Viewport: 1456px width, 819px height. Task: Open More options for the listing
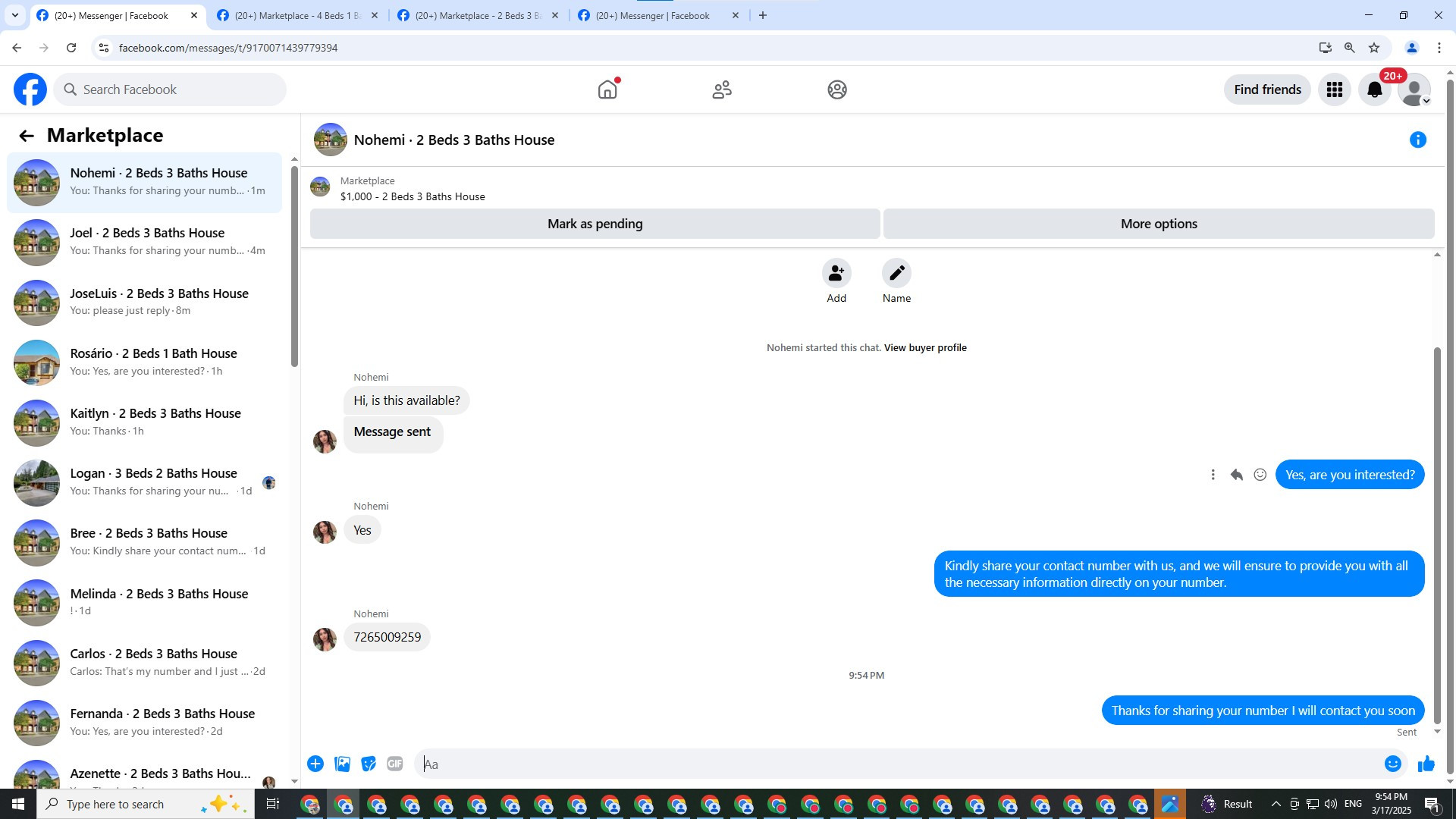coord(1159,224)
